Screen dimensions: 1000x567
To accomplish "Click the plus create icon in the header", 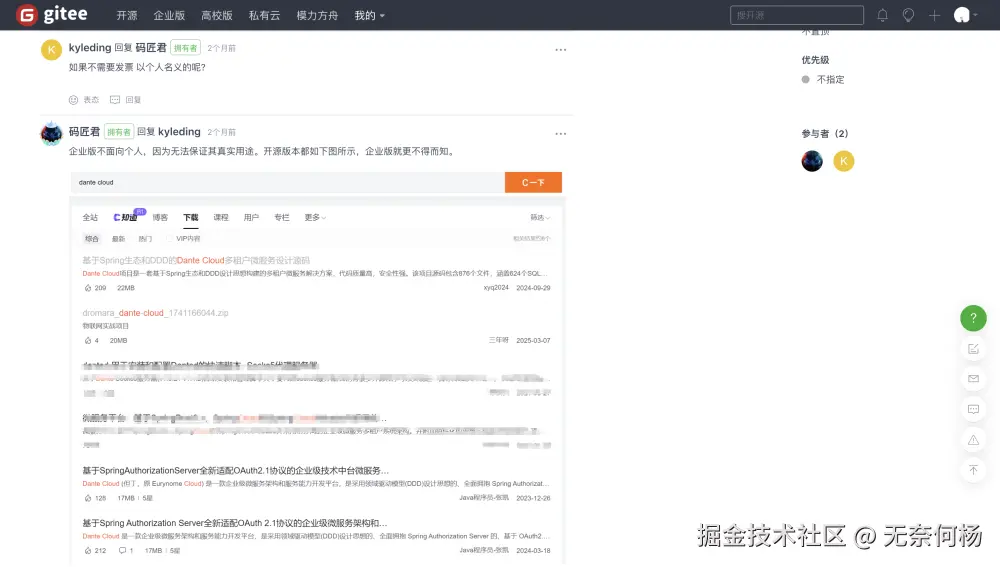I will click(934, 15).
